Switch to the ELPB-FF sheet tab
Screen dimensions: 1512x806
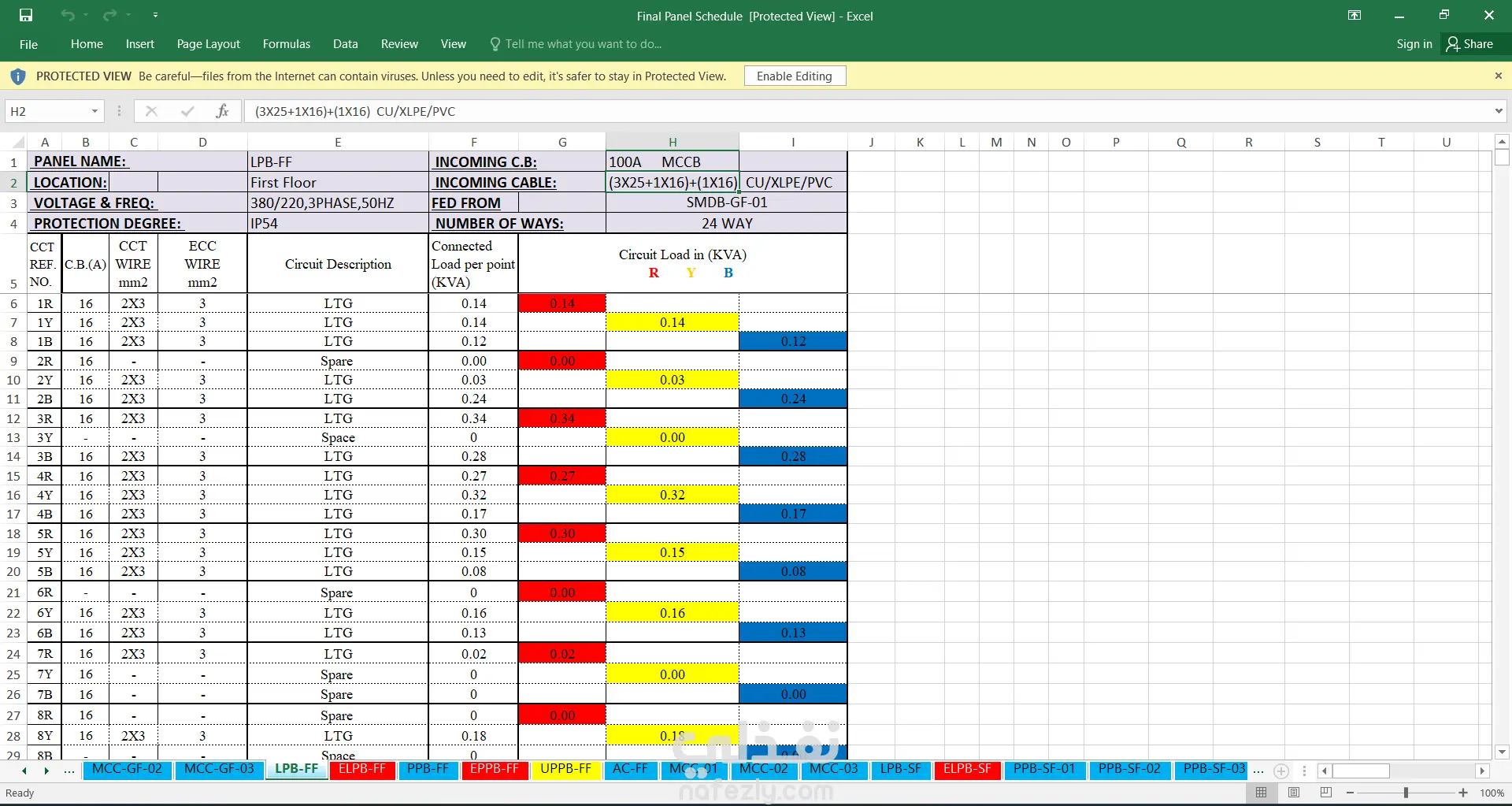click(x=362, y=769)
